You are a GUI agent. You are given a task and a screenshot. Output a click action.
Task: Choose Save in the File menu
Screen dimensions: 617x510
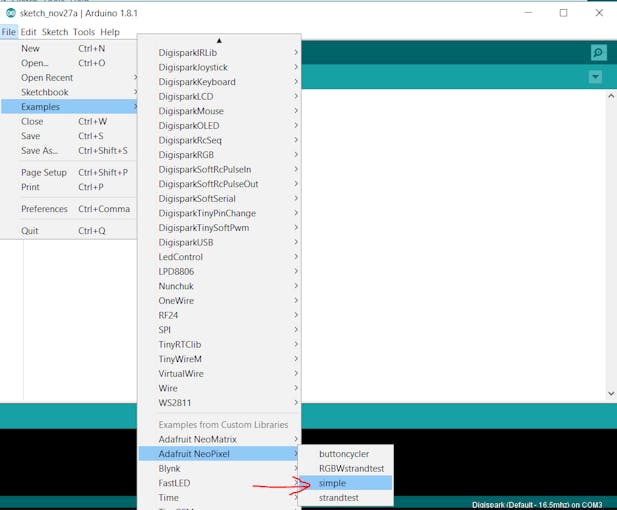point(69,136)
